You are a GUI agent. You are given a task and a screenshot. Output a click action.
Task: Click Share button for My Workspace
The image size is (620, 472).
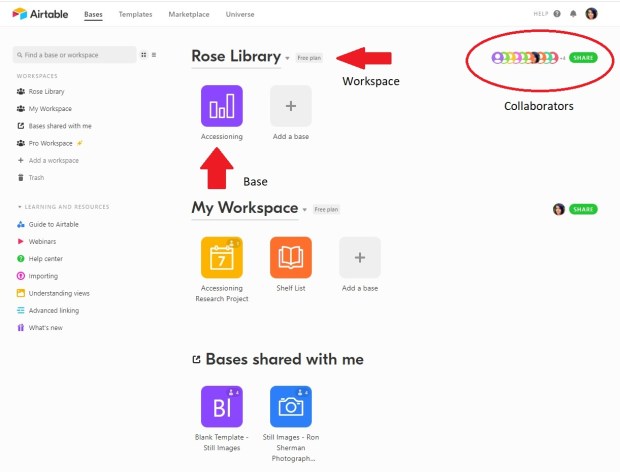(583, 209)
